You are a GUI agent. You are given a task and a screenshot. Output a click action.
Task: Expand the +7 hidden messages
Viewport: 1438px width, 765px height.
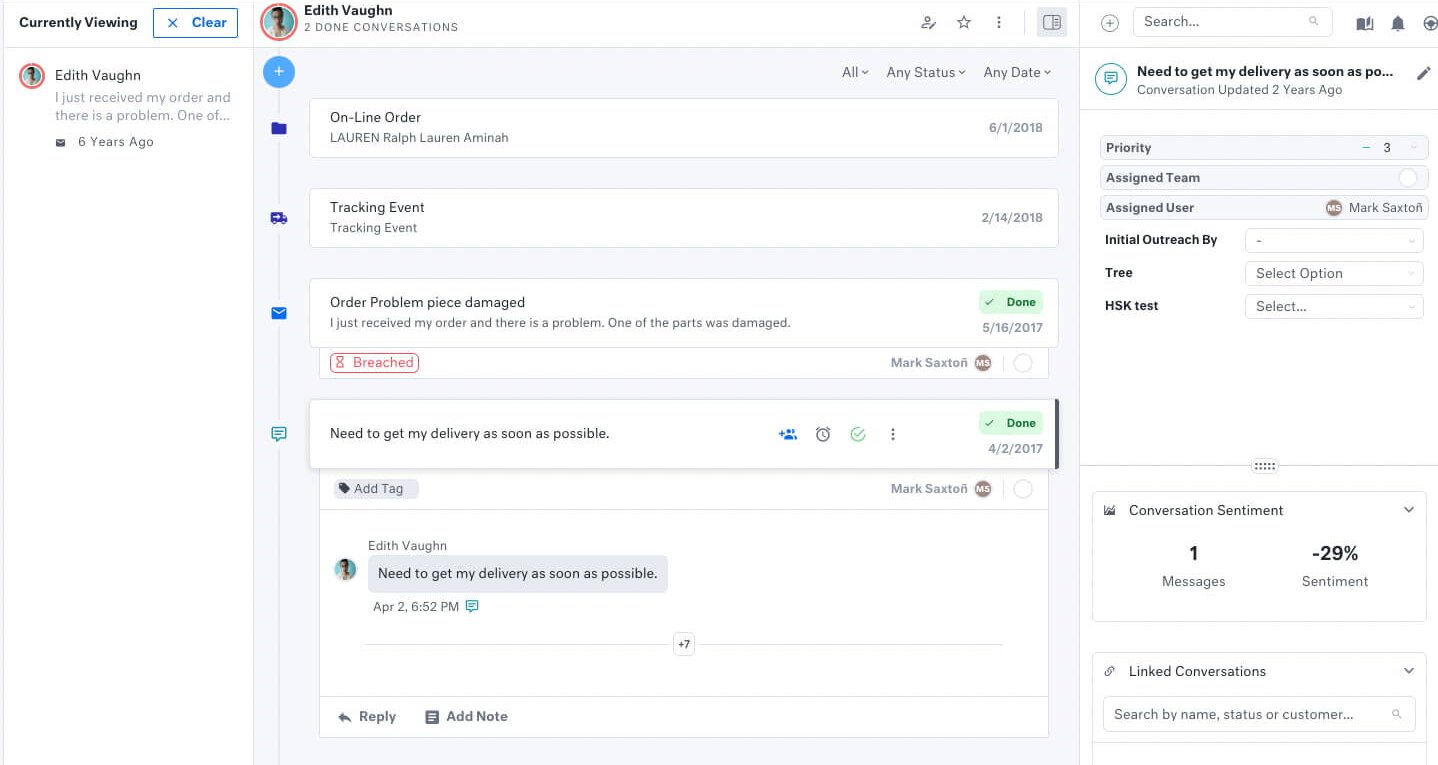[x=684, y=645]
